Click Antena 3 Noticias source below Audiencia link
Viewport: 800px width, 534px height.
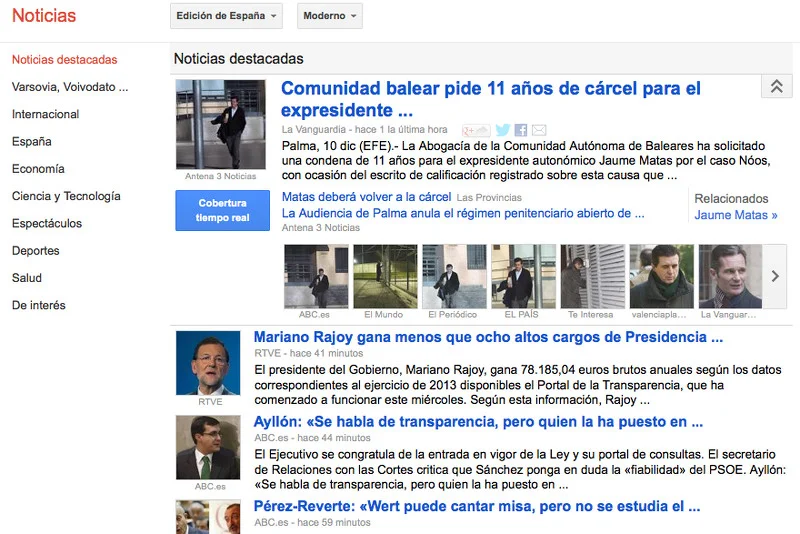[x=321, y=227]
